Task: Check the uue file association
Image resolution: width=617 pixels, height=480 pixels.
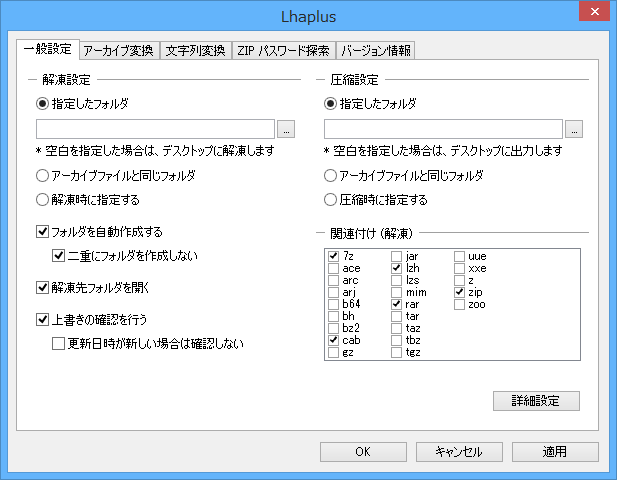Action: (459, 256)
